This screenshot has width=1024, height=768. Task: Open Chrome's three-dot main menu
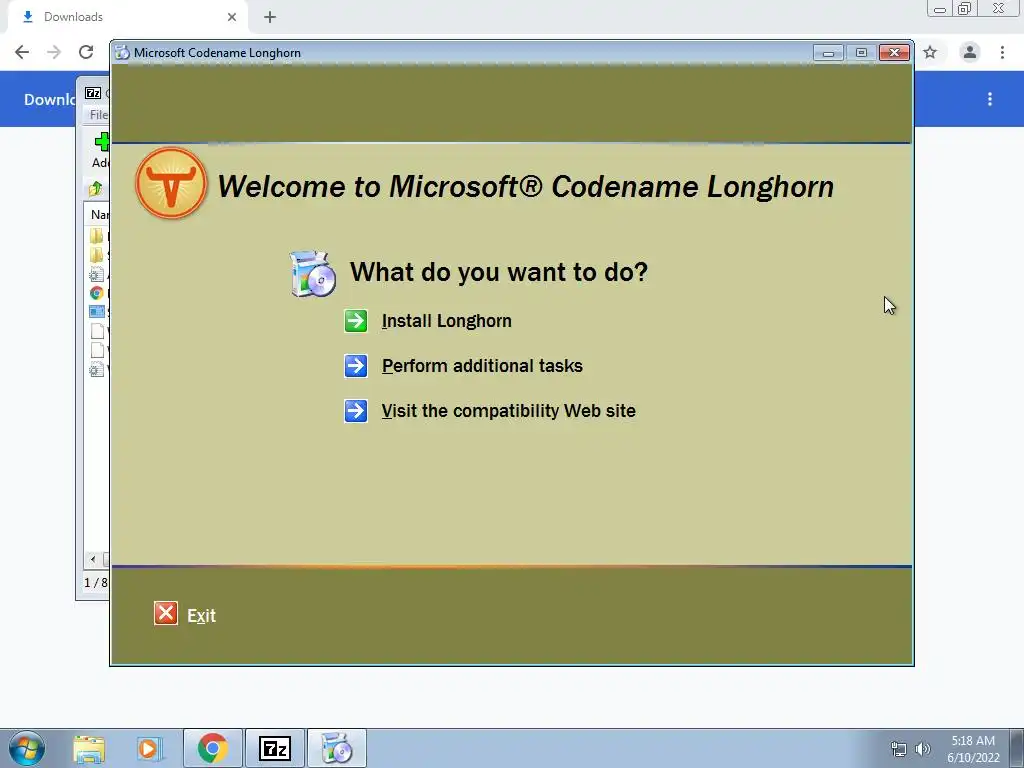coord(1002,52)
